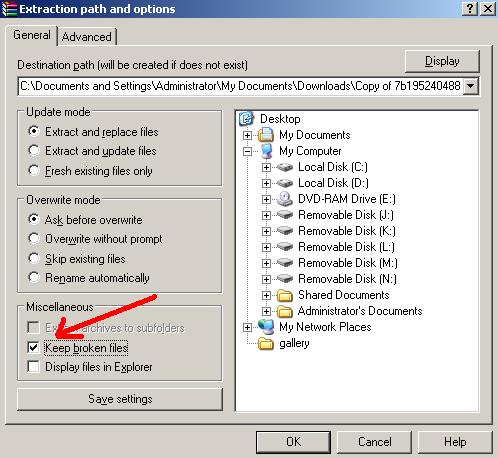Click into the destination path field

coord(241,86)
